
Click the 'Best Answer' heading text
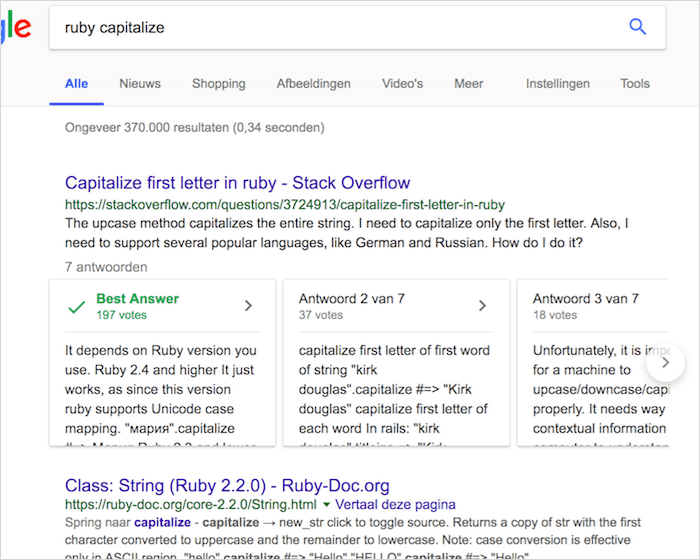point(138,299)
